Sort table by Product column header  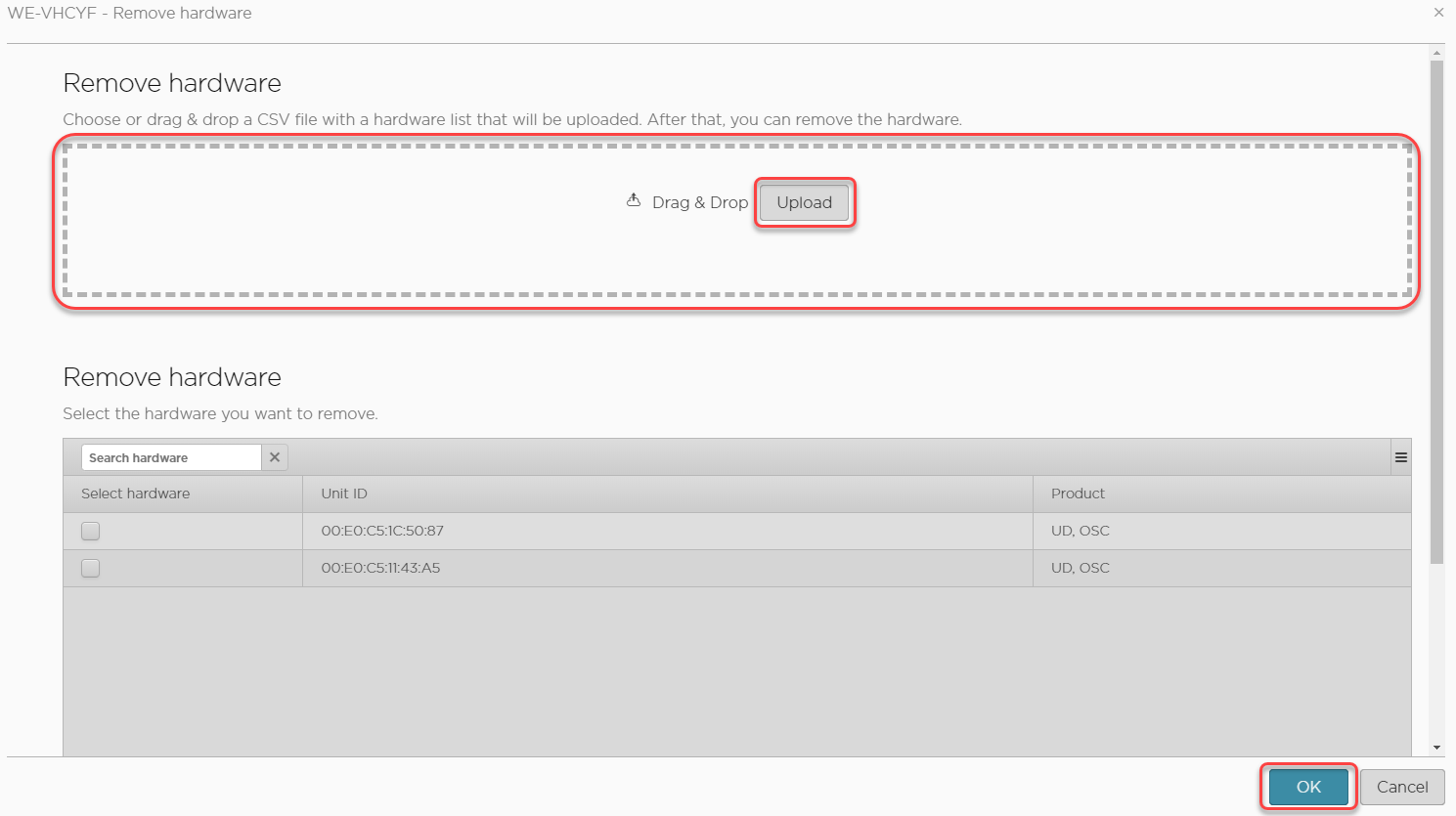[1078, 494]
